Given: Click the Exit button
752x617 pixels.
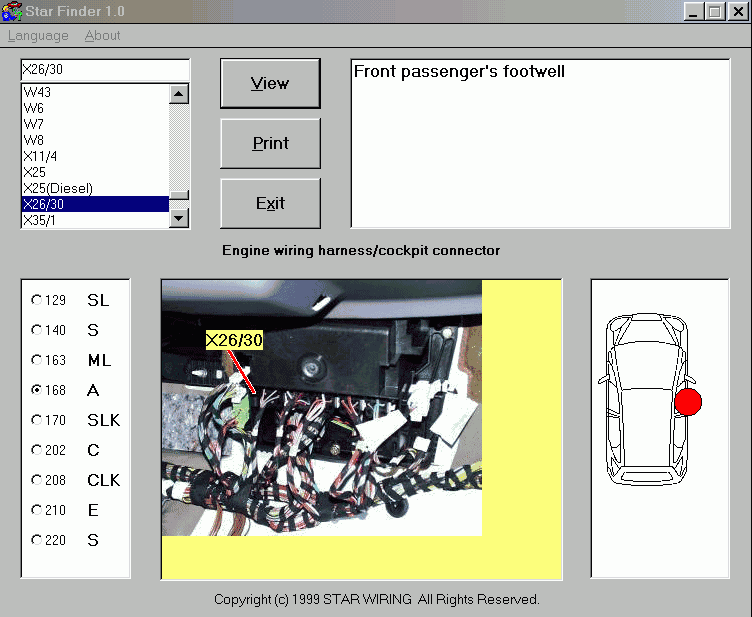Looking at the screenshot, I should coord(270,203).
